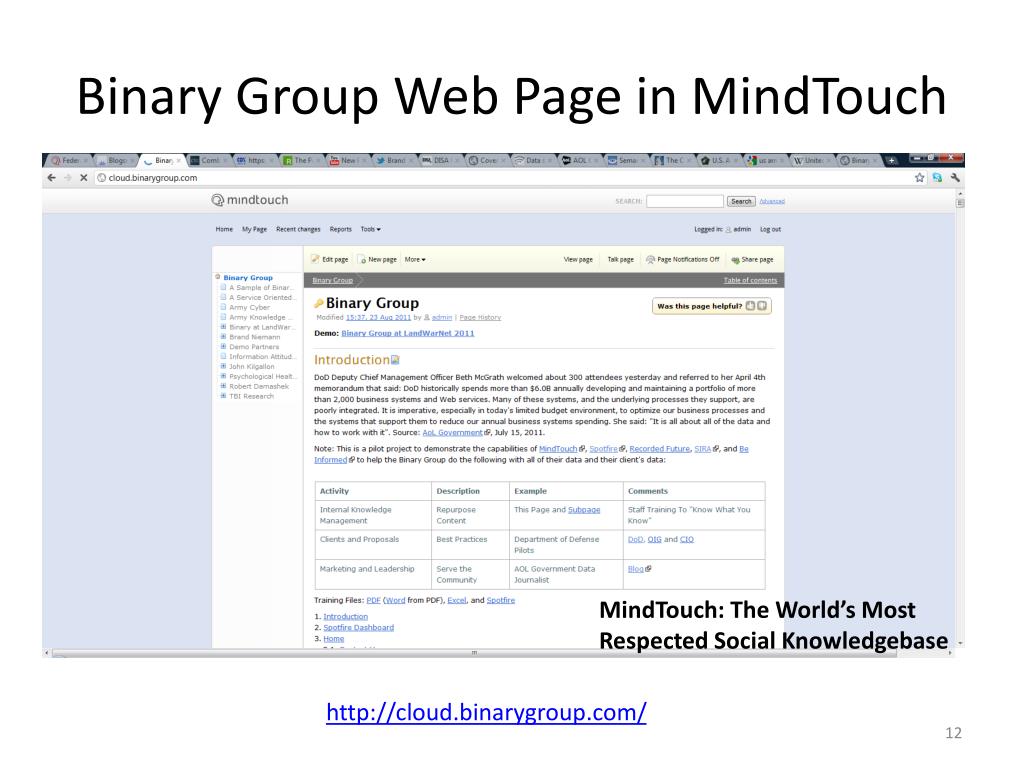
Task: Open the Home menu item
Action: click(224, 229)
